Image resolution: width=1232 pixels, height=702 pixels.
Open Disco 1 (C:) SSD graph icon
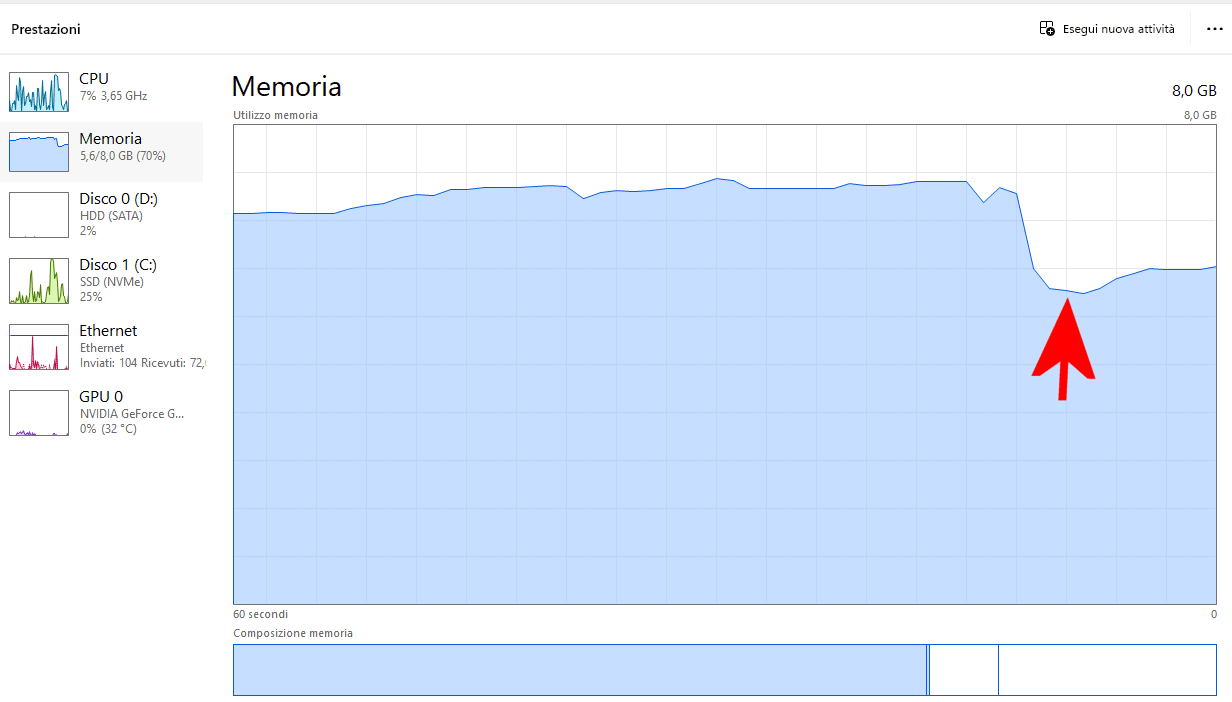tap(38, 281)
